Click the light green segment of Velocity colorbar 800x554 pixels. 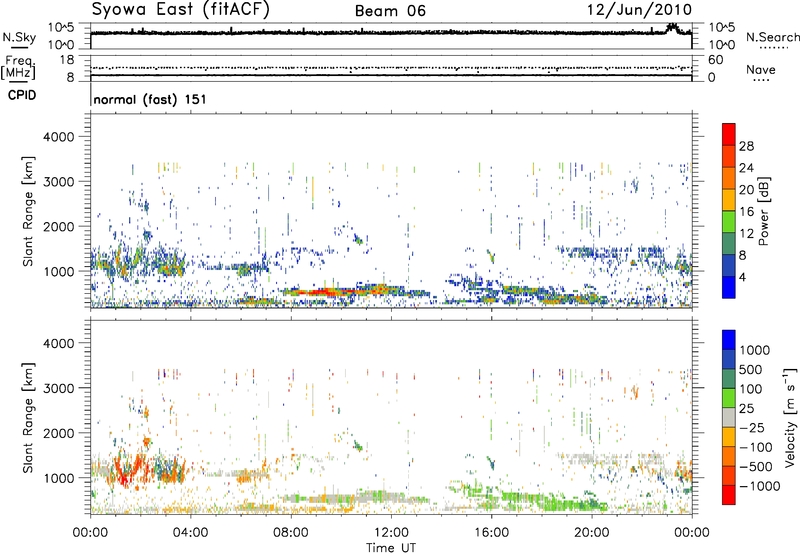(729, 398)
